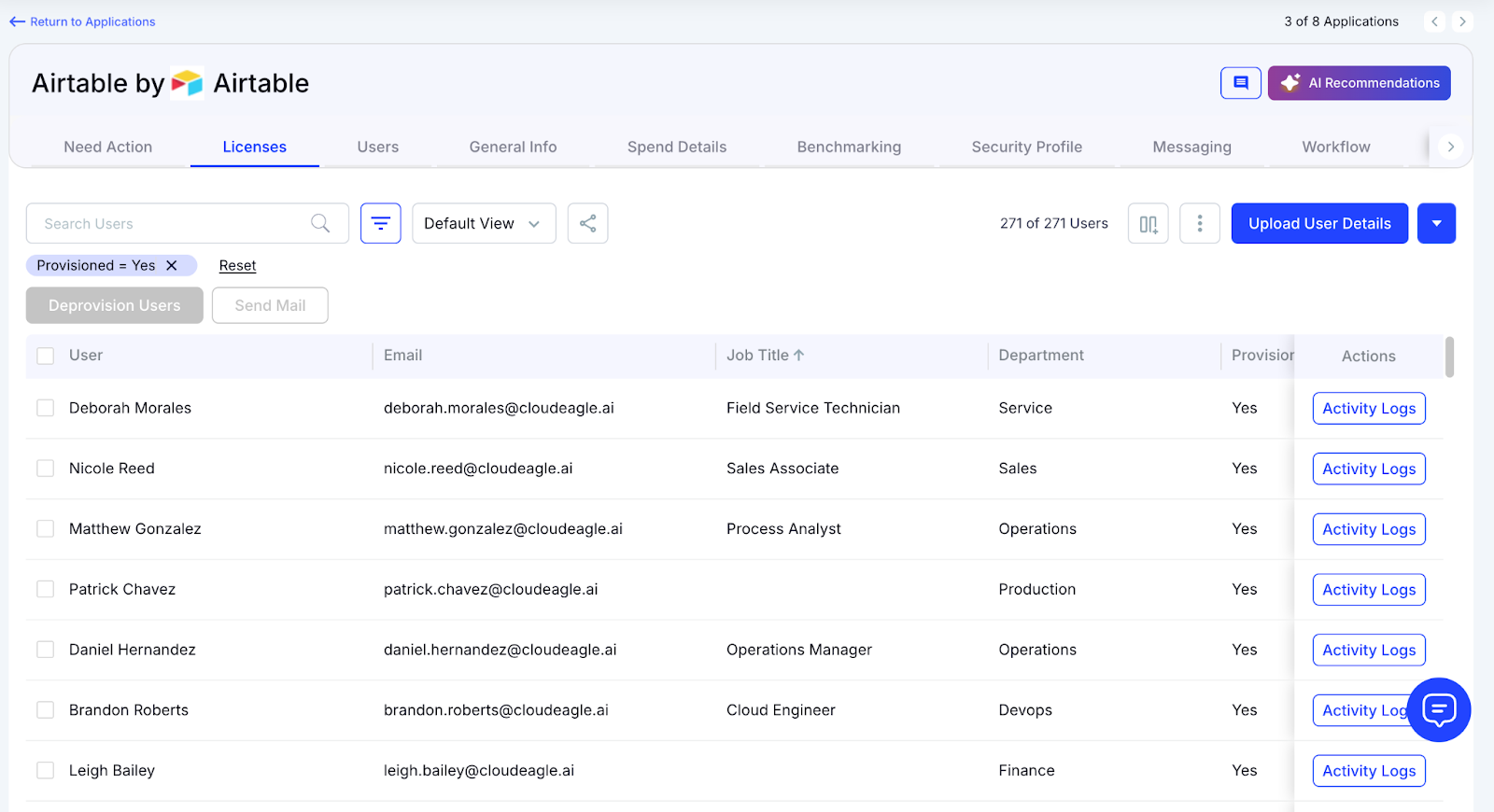Viewport: 1494px width, 812px height.
Task: View Activity Logs for Patrick Chavez
Action: (1369, 590)
